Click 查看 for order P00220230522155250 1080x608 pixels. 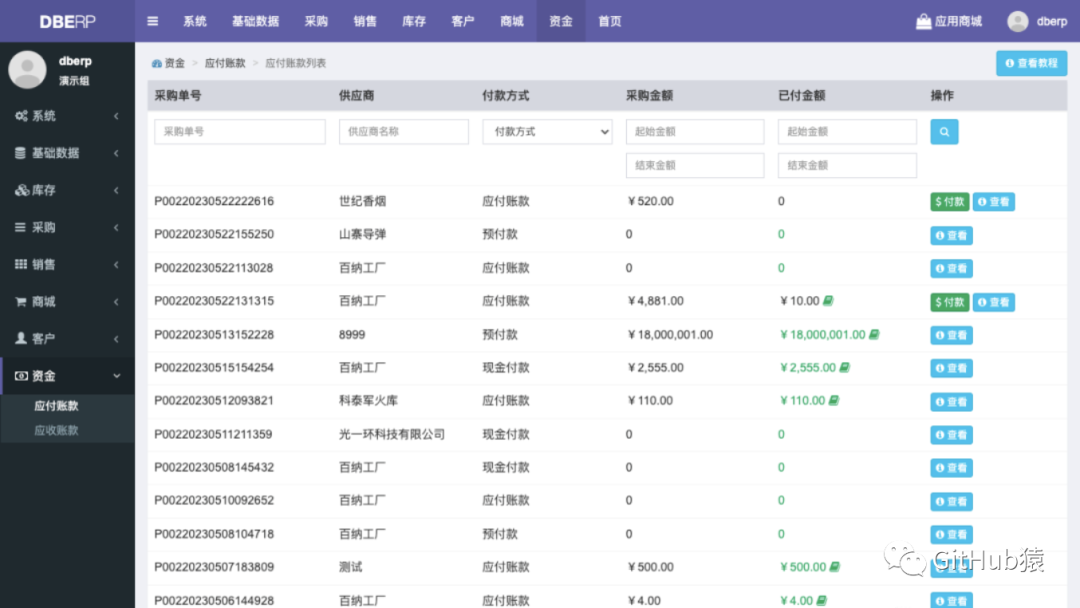pyautogui.click(x=951, y=235)
